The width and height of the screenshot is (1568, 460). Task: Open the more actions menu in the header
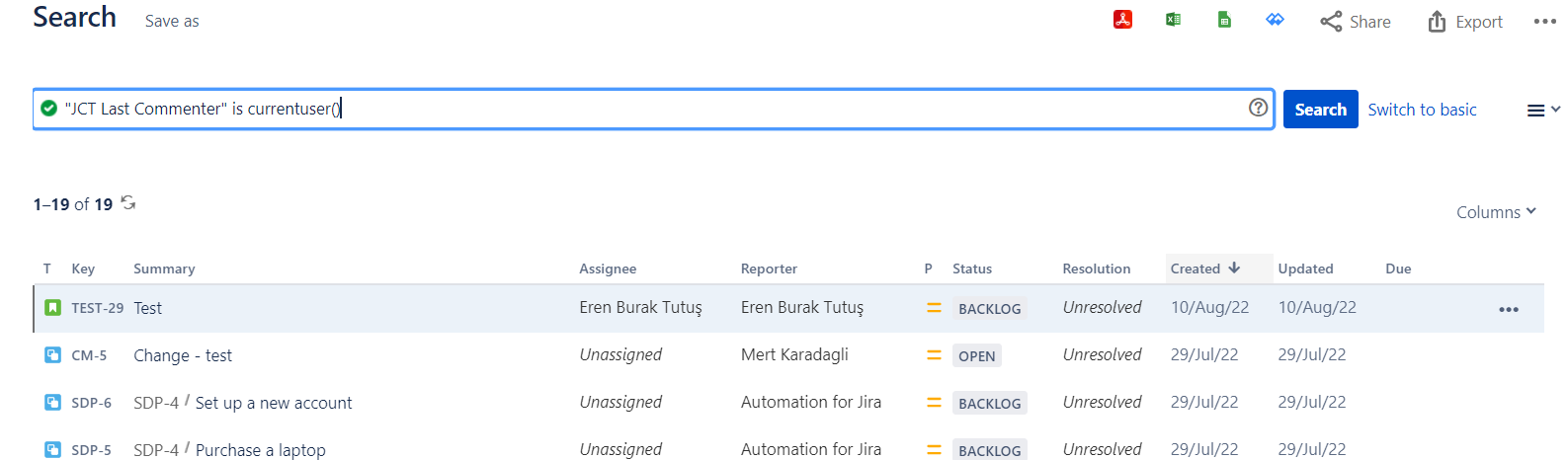click(1545, 22)
